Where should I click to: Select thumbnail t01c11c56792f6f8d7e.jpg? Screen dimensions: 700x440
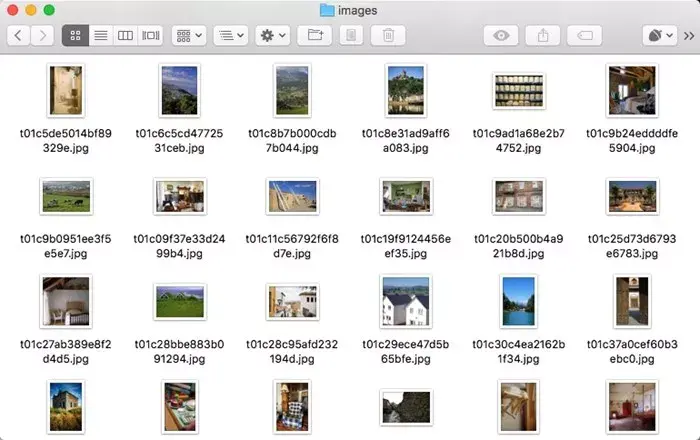click(292, 196)
